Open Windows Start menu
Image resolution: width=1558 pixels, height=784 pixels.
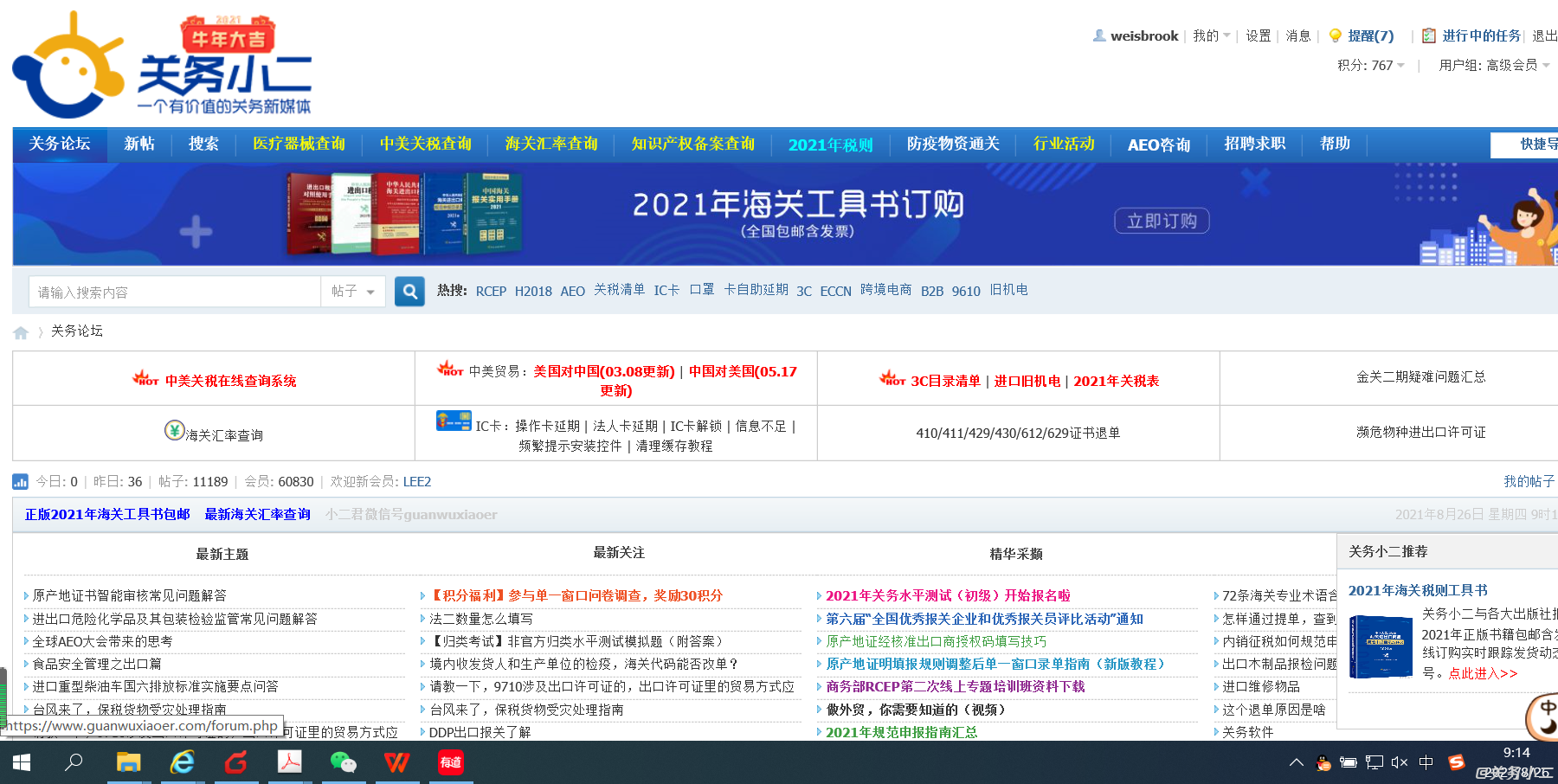[22, 762]
